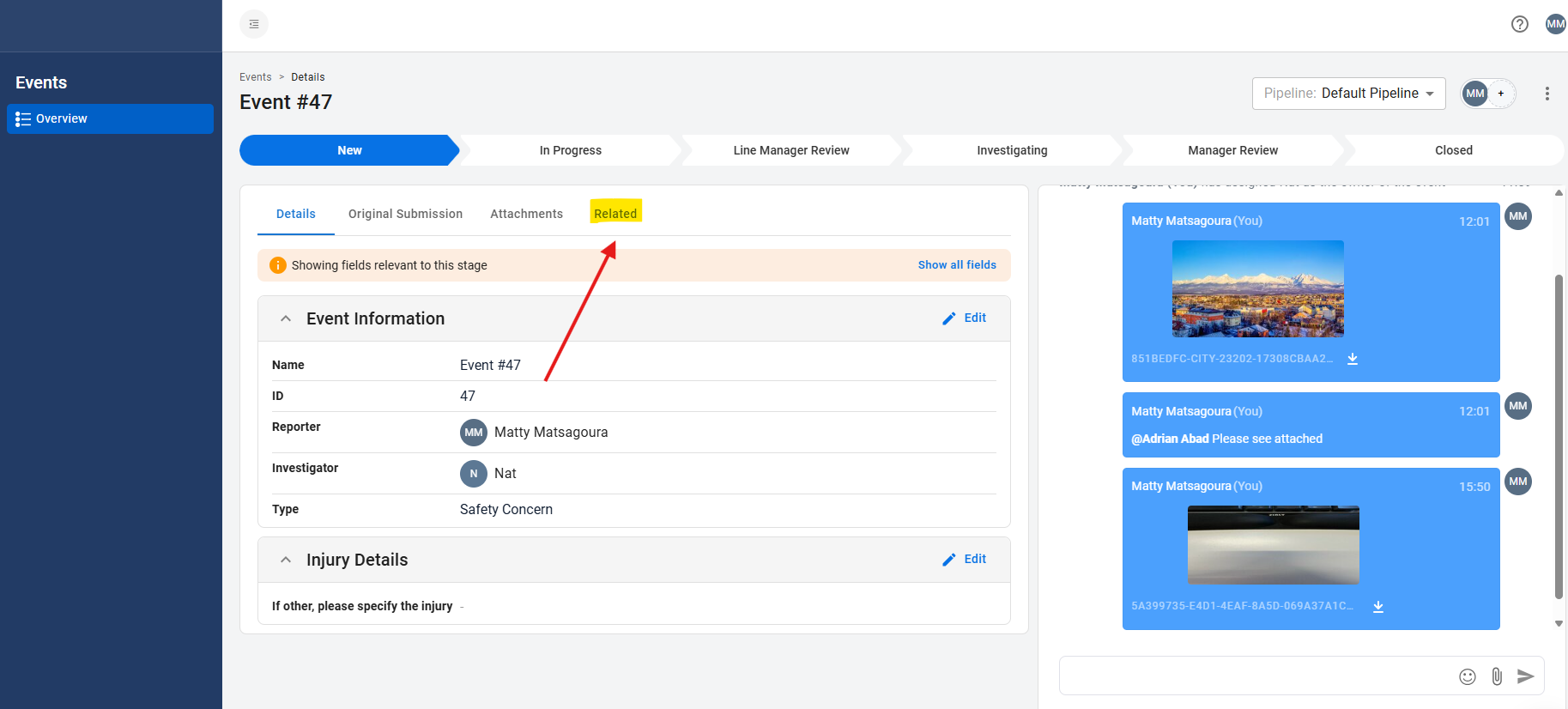Download the 851BEDFC city image attachment
Image resolution: width=1568 pixels, height=709 pixels.
click(x=1353, y=359)
